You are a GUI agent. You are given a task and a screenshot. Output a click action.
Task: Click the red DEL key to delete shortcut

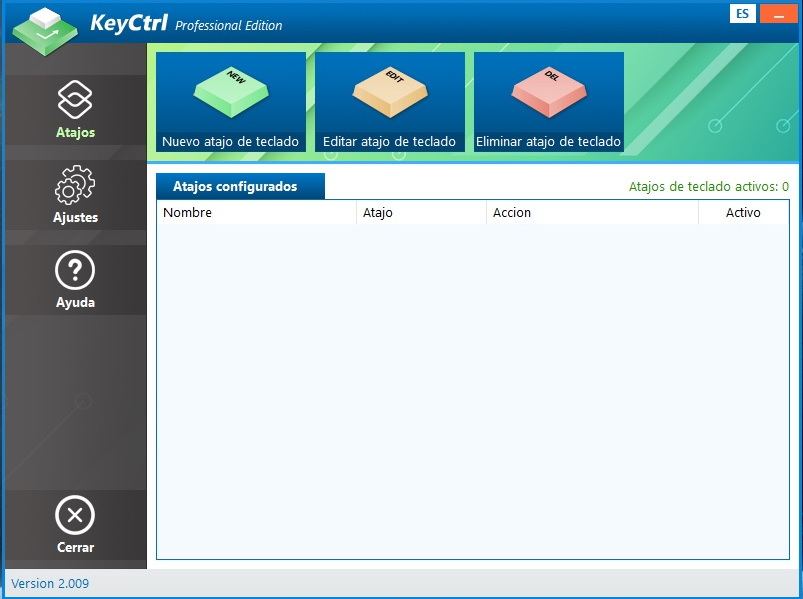pyautogui.click(x=548, y=102)
